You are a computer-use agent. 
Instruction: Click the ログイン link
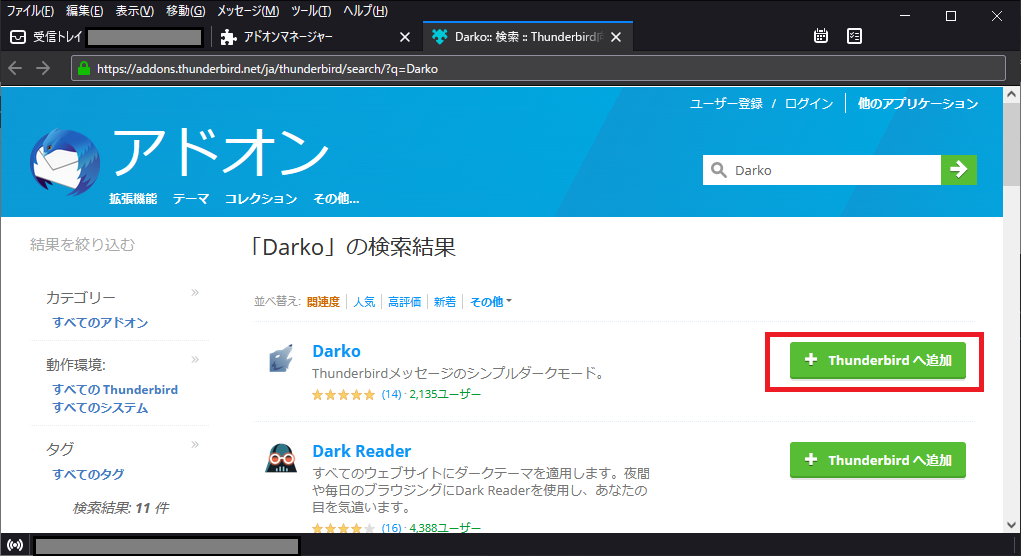809,104
